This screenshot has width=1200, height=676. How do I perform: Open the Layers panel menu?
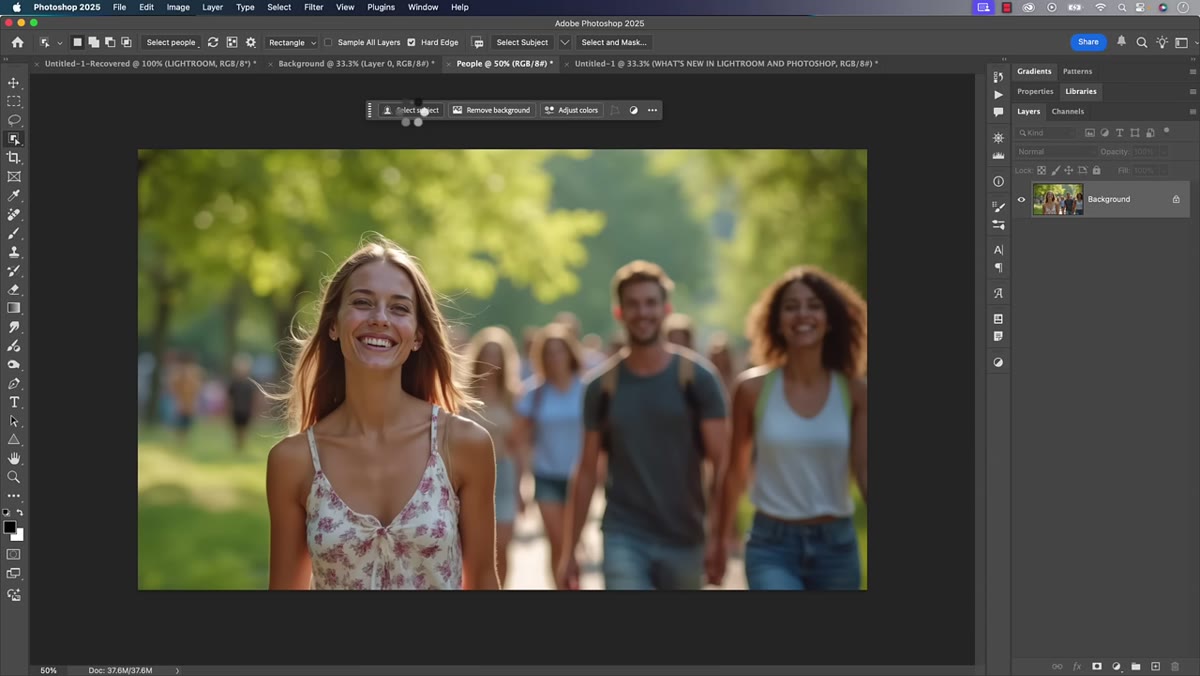(x=1192, y=112)
